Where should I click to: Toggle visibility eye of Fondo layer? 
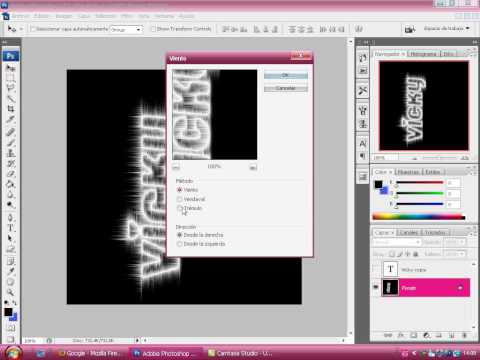(376, 287)
